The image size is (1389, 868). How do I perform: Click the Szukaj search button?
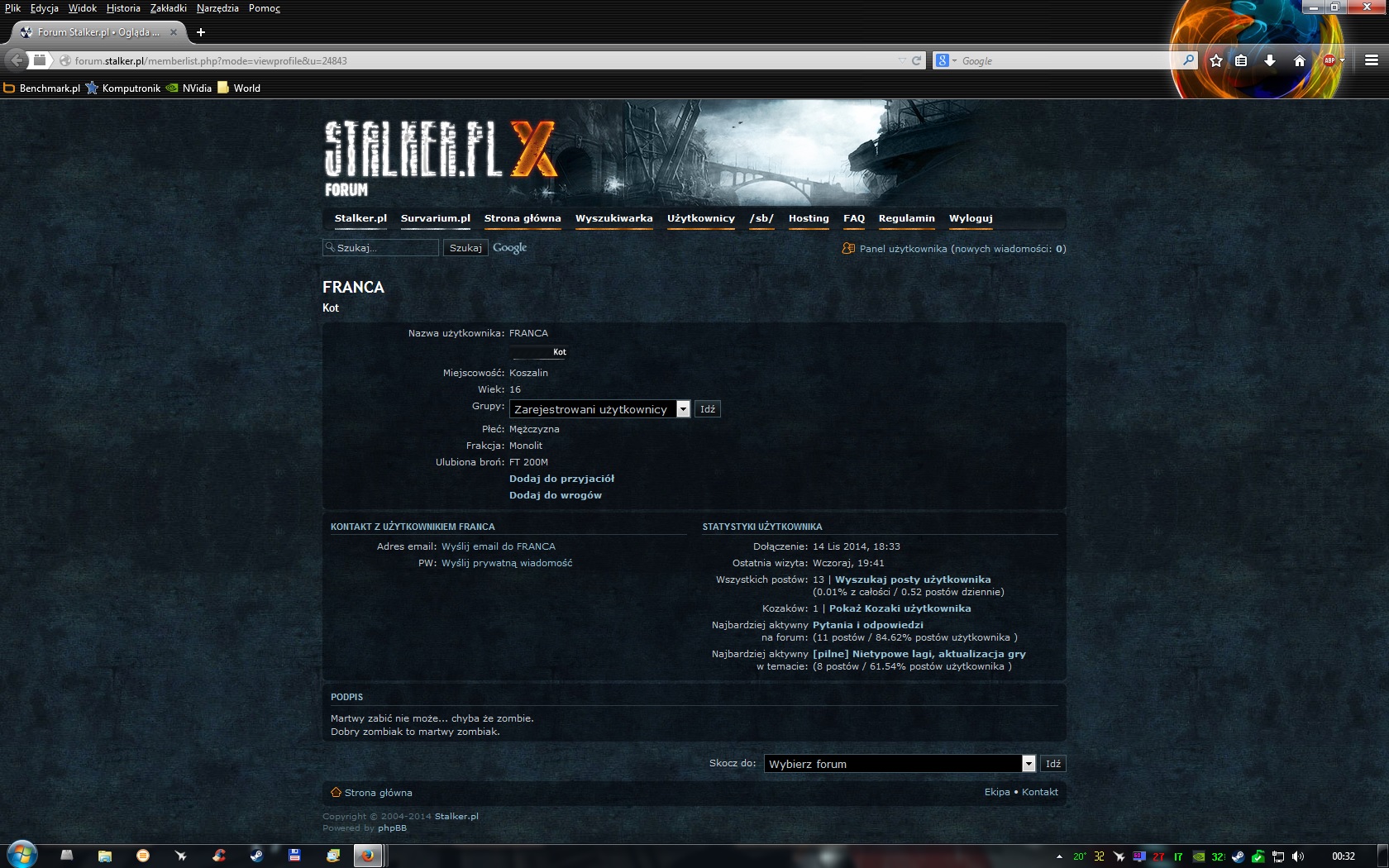click(x=465, y=248)
